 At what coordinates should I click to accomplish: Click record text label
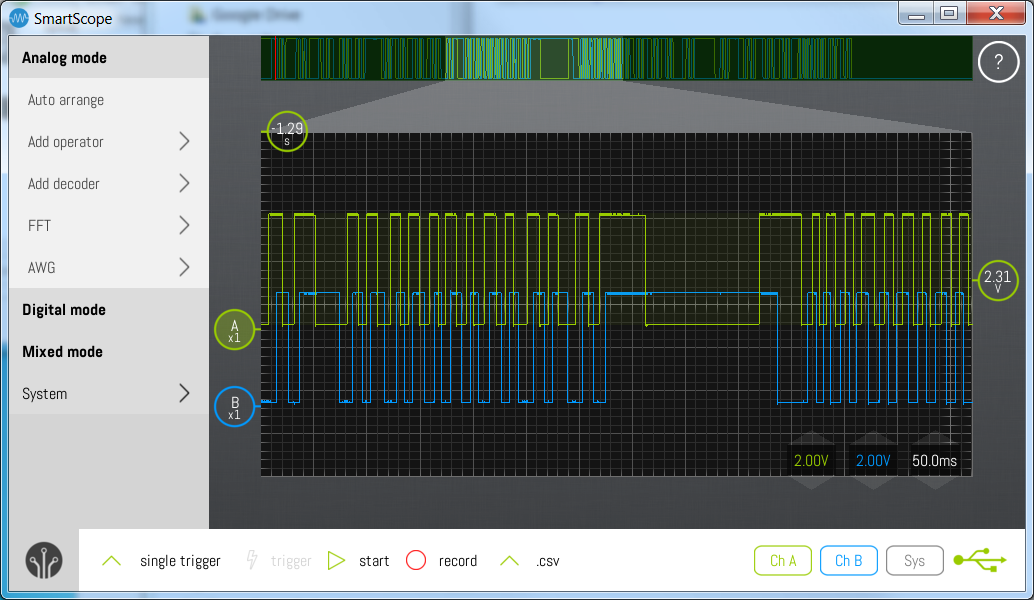(458, 561)
